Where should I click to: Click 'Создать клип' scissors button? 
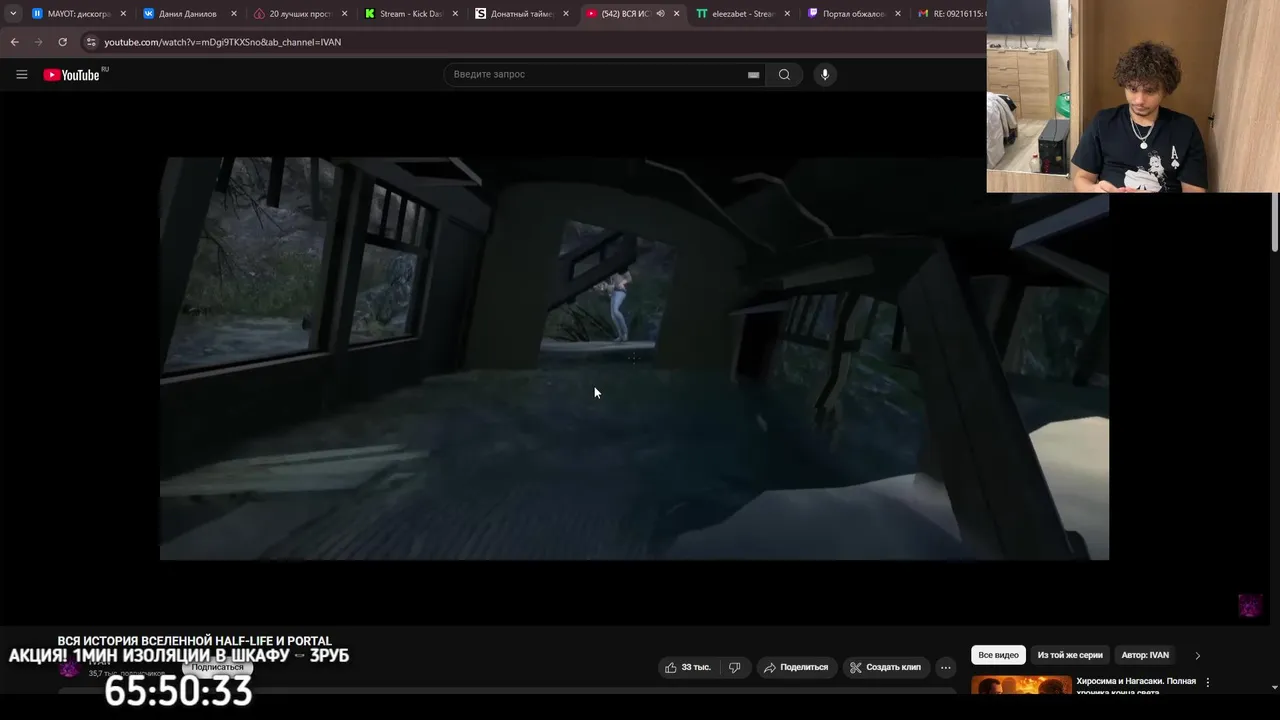pyautogui.click(x=885, y=667)
